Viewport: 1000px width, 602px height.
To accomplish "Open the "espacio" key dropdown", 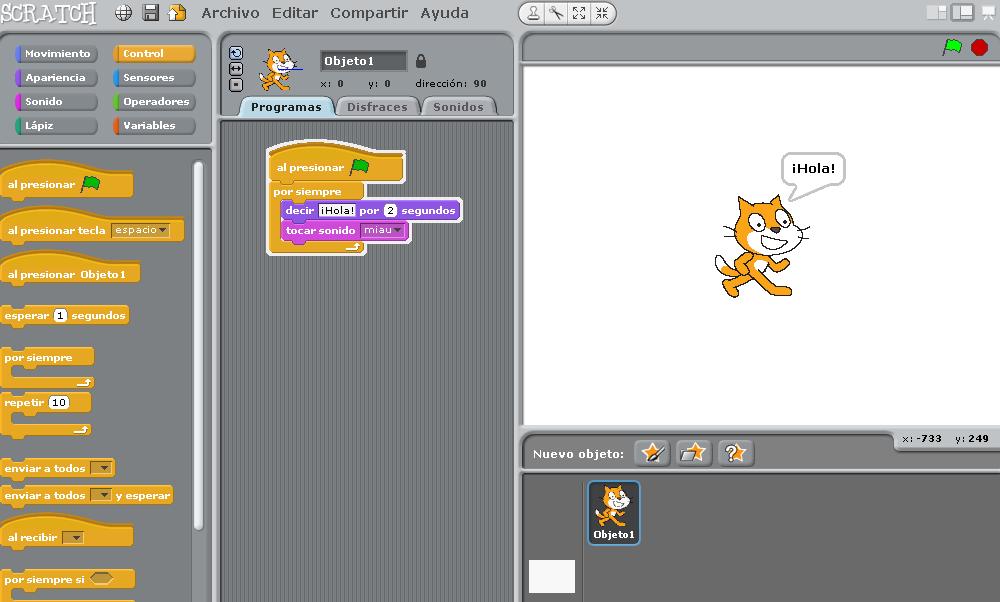I will tap(163, 231).
